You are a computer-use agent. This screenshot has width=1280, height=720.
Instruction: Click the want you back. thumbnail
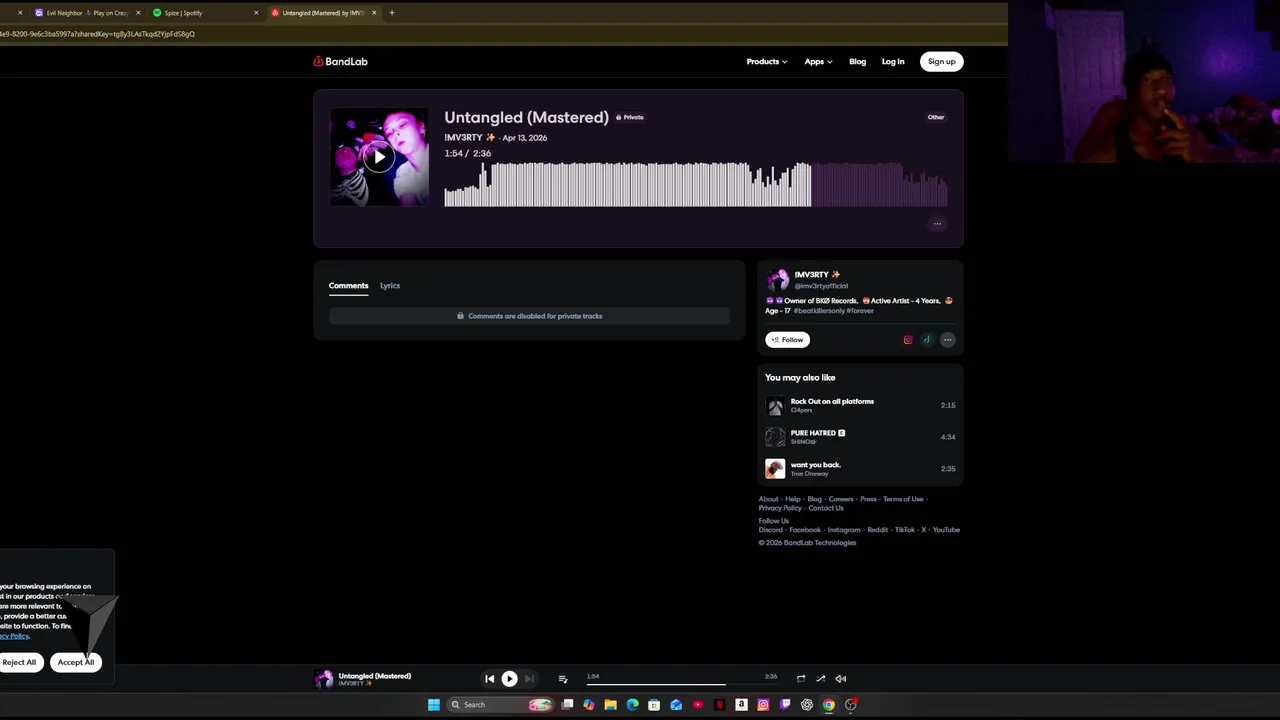pyautogui.click(x=775, y=469)
